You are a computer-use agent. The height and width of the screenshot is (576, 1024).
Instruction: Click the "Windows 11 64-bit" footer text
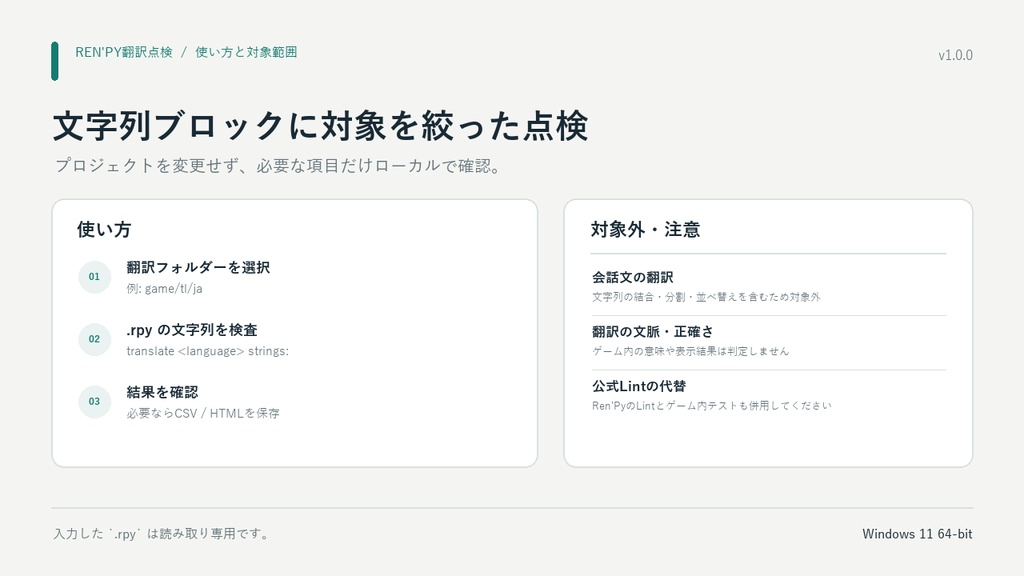coord(918,534)
